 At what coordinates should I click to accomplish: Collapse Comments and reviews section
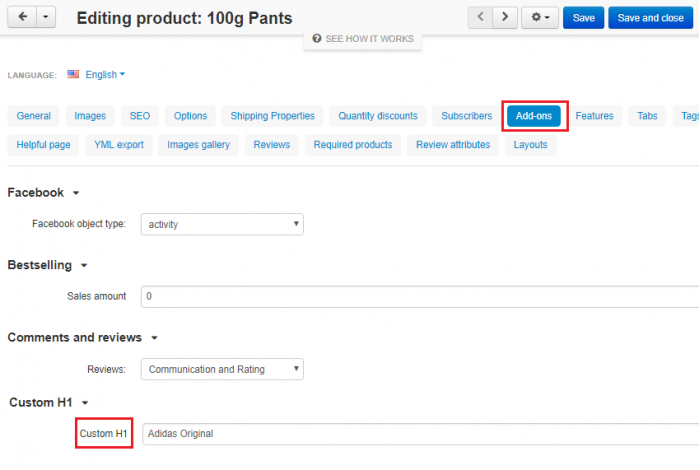(83, 338)
